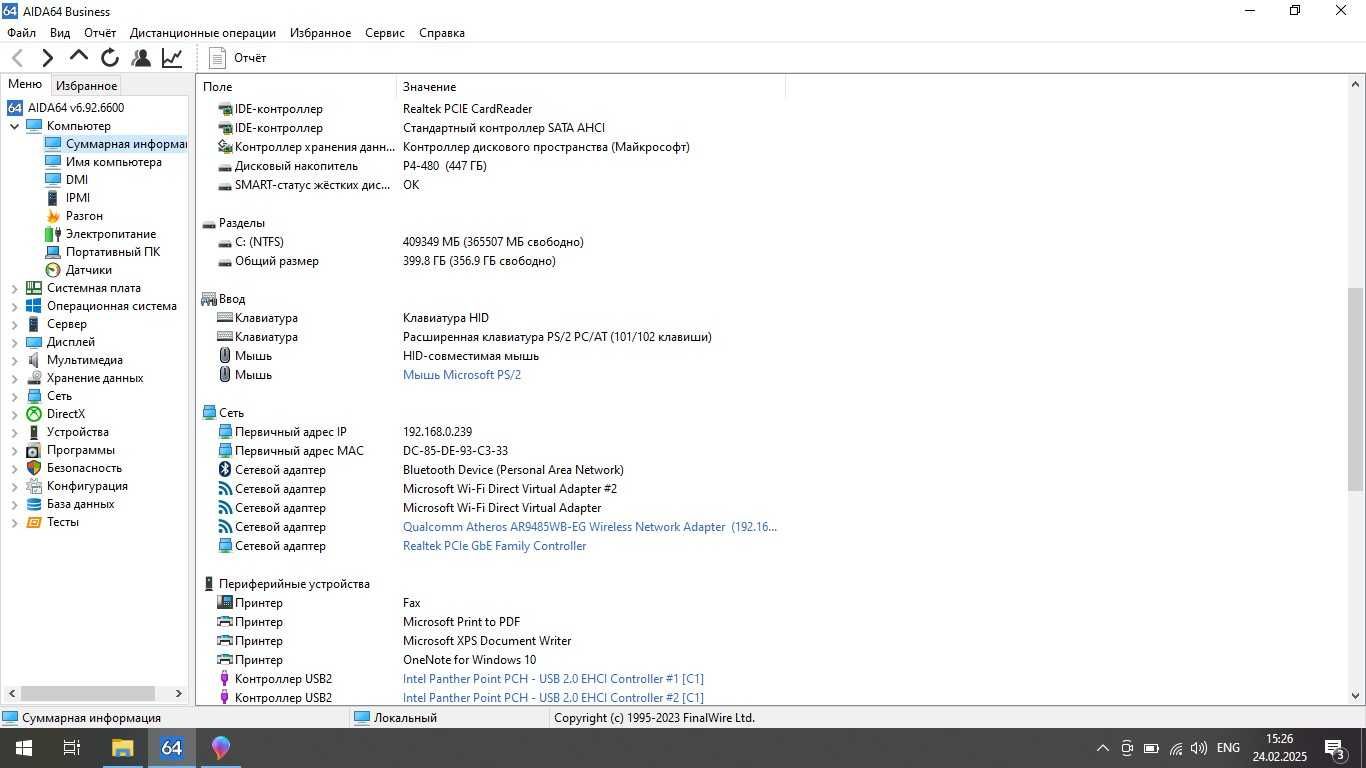This screenshot has height=768, width=1366.
Task: Open Task View on the taskbar
Action: (x=72, y=747)
